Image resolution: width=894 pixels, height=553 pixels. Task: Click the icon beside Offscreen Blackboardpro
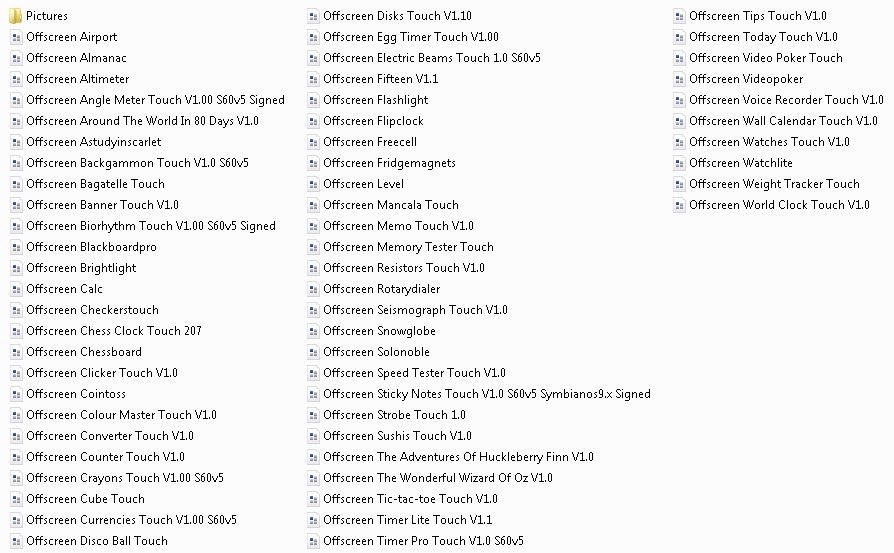click(x=16, y=247)
